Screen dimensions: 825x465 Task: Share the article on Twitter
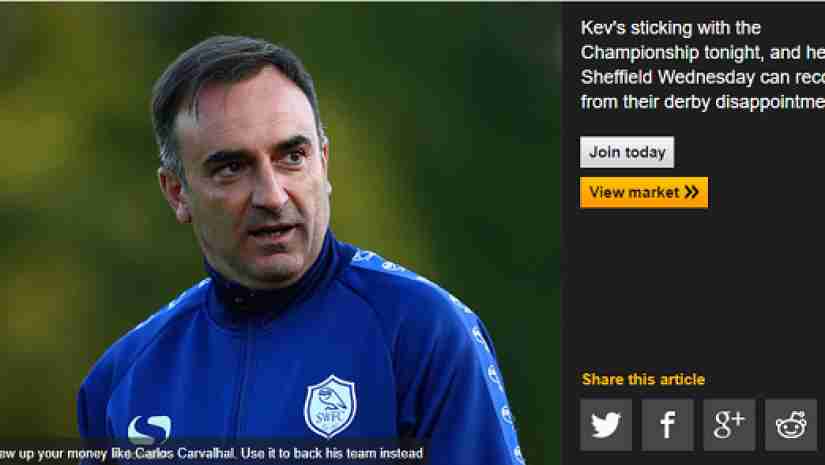point(606,424)
